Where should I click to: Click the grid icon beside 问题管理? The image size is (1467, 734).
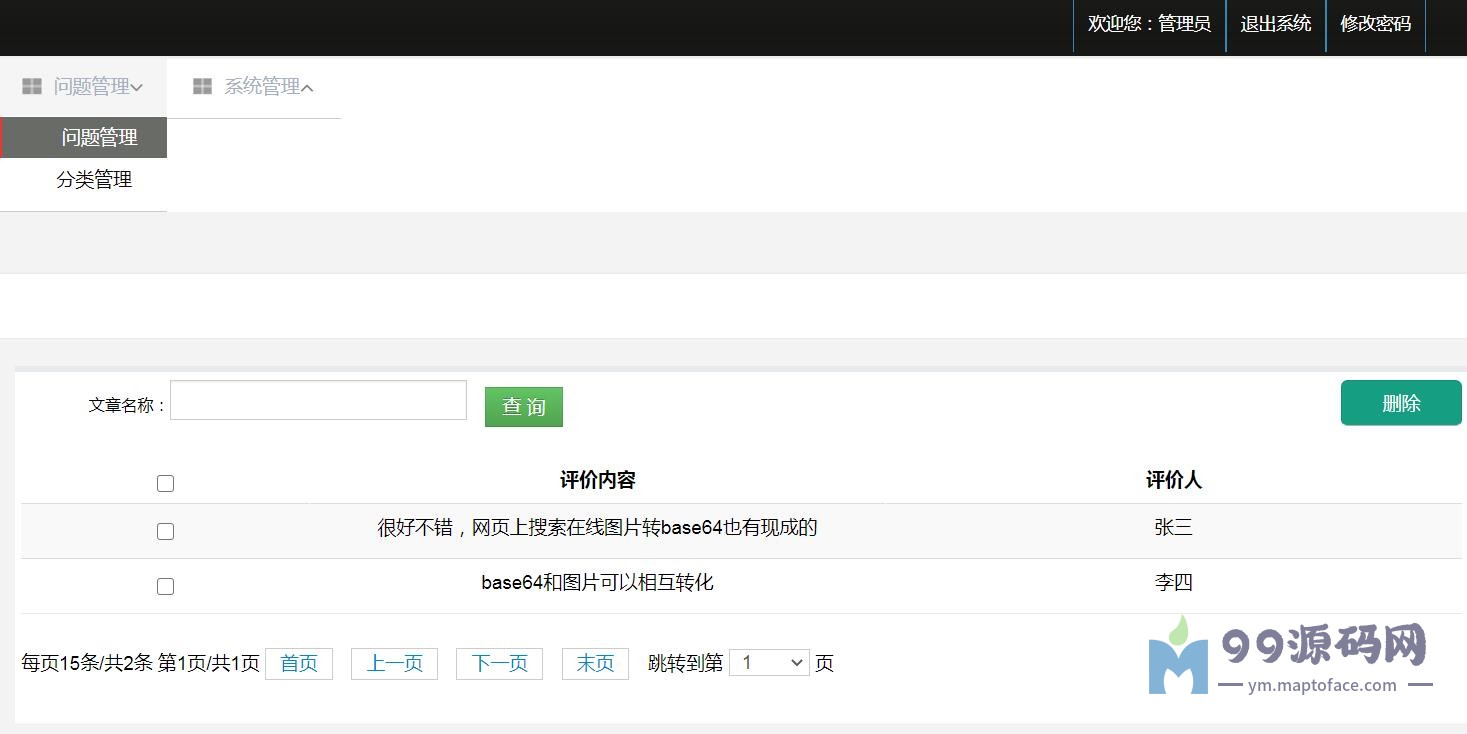point(32,87)
